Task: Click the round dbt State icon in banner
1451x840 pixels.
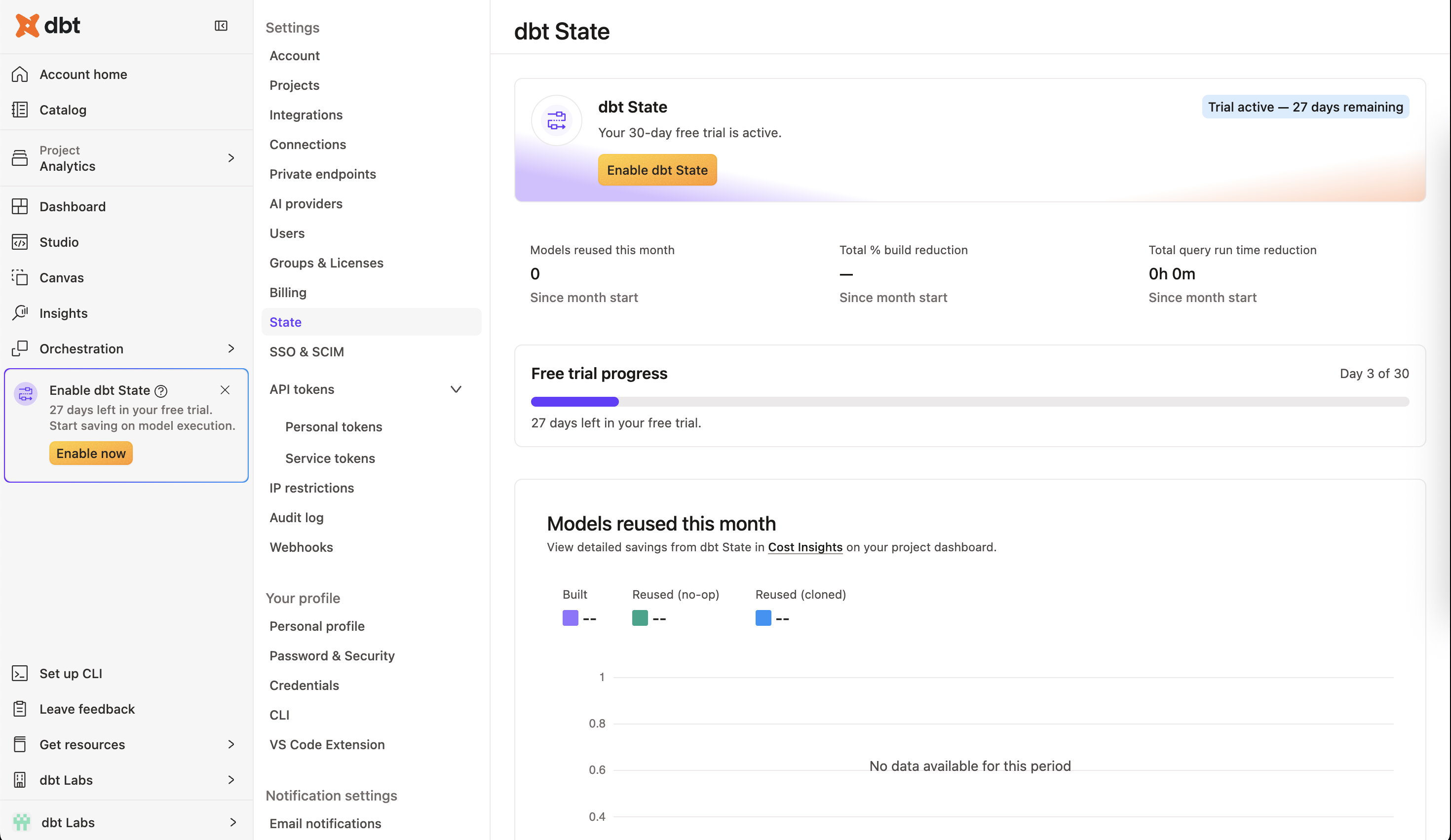Action: coord(556,120)
